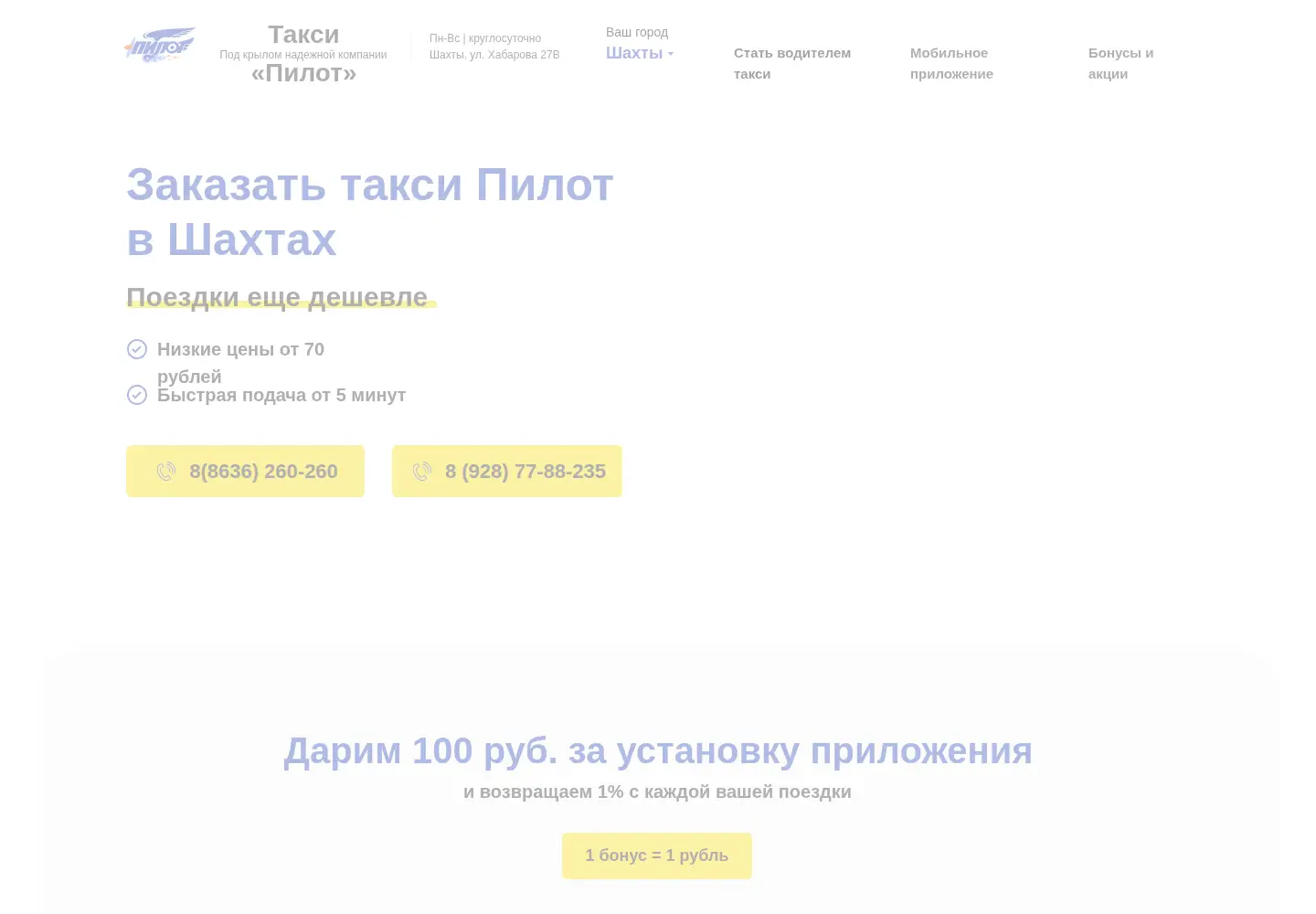Image resolution: width=1316 pixels, height=914 pixels.
Task: Click the Такси «Пилот» site title
Action: tap(303, 53)
